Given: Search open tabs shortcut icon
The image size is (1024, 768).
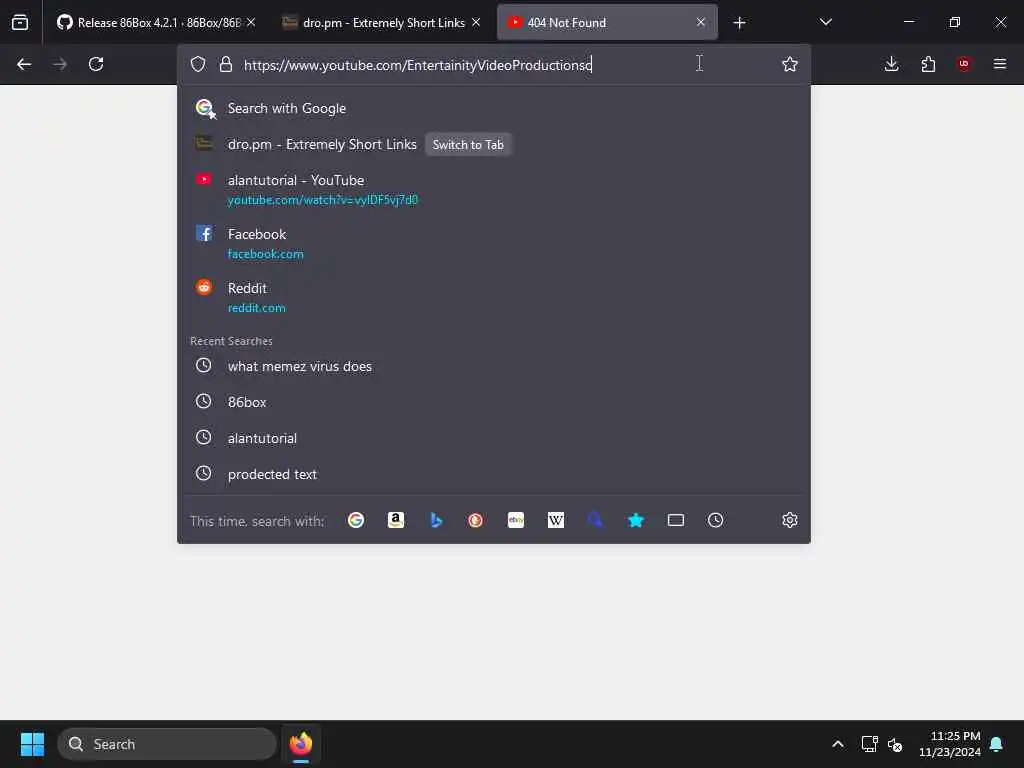Looking at the screenshot, I should (x=676, y=520).
